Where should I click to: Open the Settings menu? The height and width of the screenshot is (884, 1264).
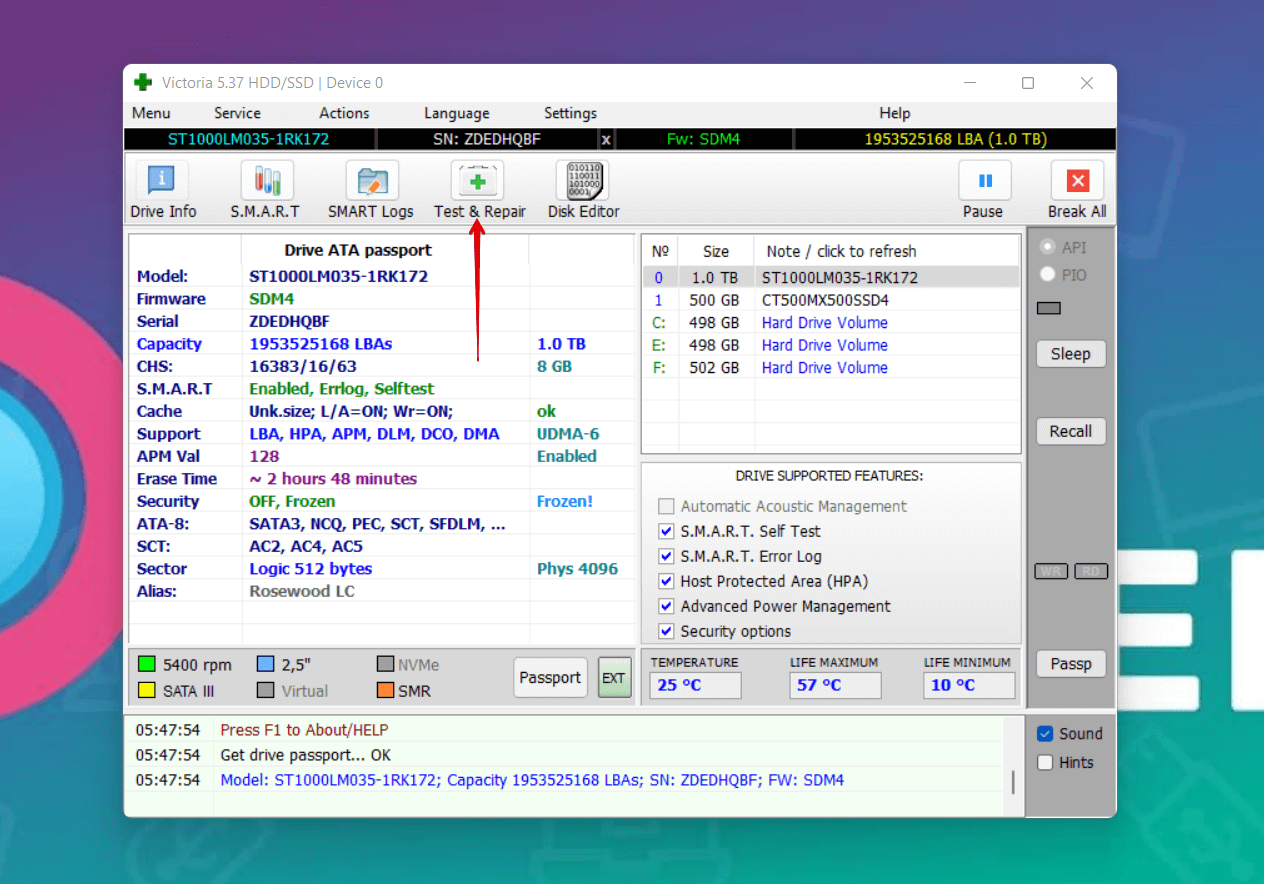(570, 114)
